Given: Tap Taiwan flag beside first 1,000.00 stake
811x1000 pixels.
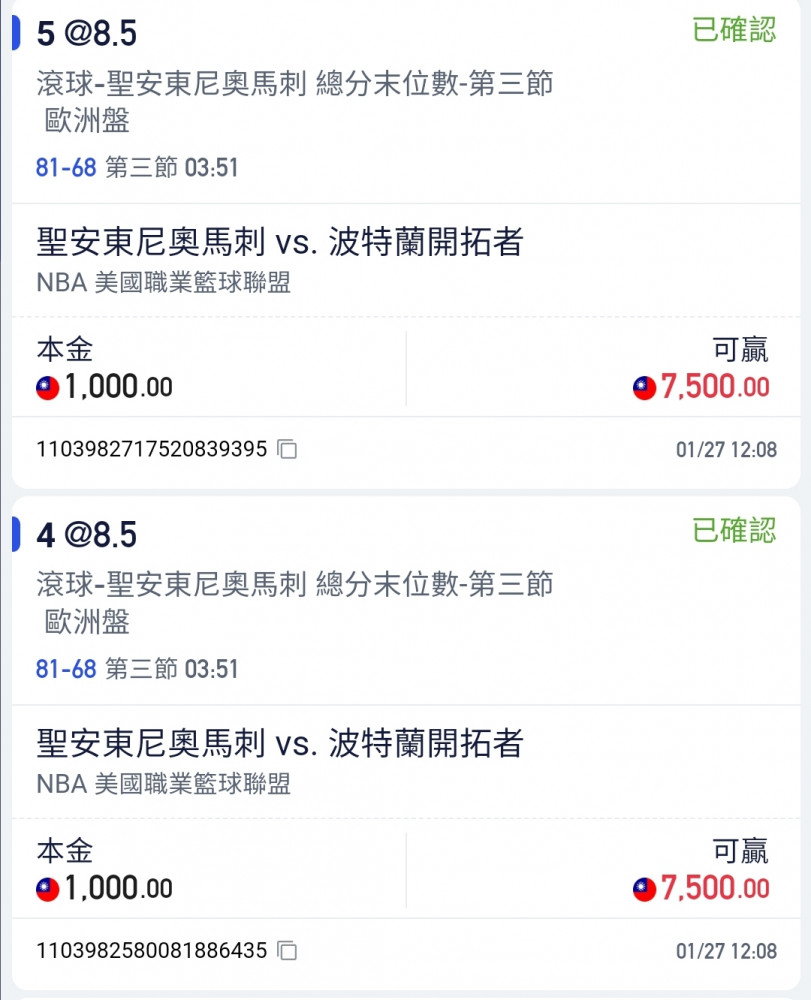Looking at the screenshot, I should [x=48, y=388].
